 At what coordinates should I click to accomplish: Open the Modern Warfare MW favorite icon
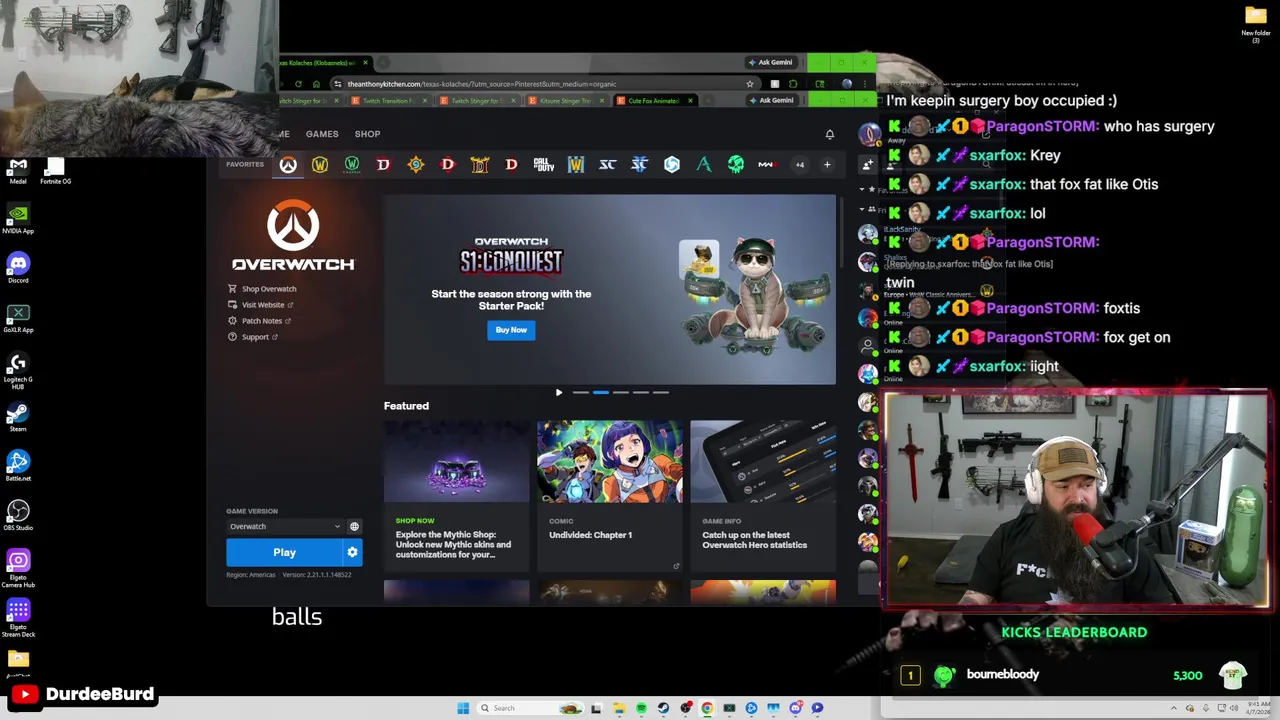tap(767, 165)
